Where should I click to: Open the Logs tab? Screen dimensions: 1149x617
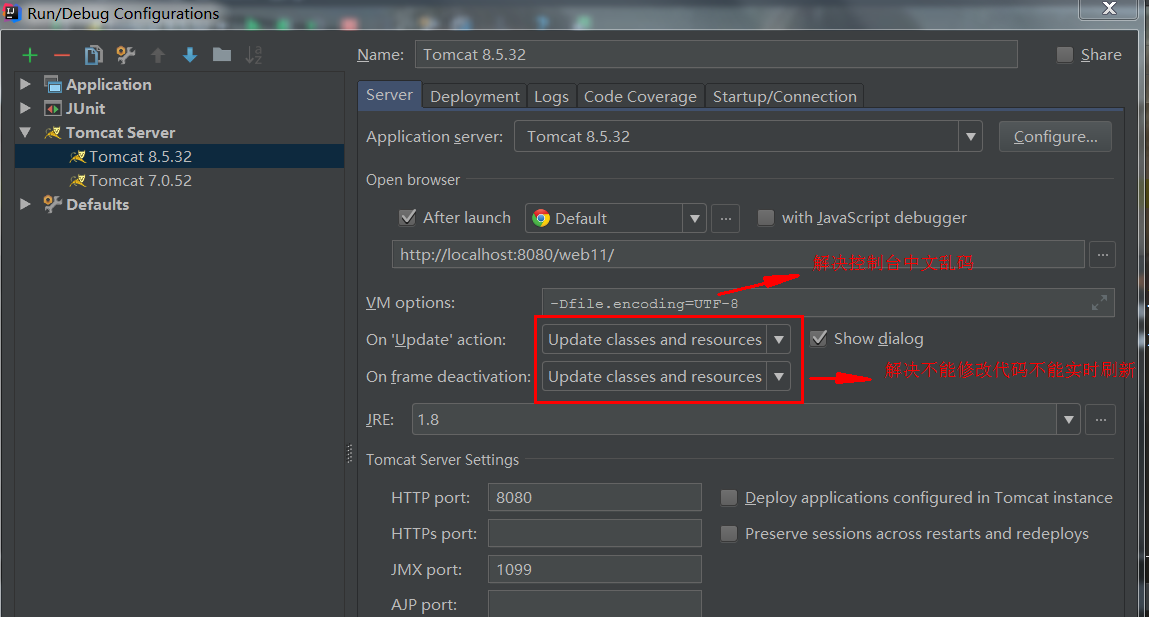click(x=551, y=97)
